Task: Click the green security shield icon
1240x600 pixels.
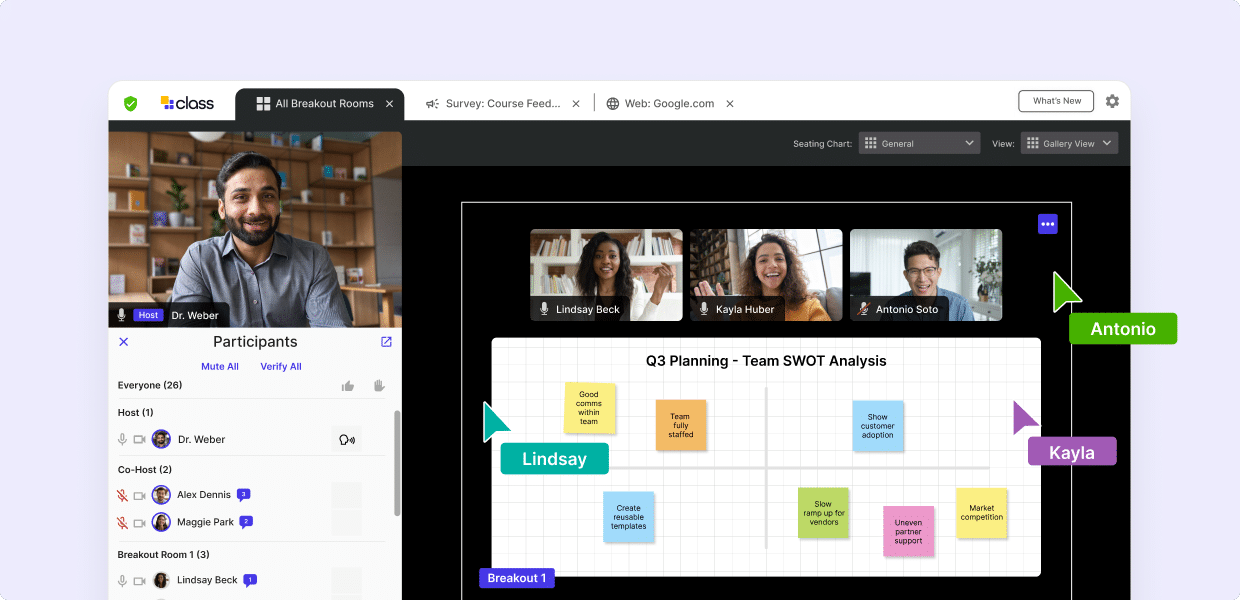Action: pyautogui.click(x=130, y=103)
